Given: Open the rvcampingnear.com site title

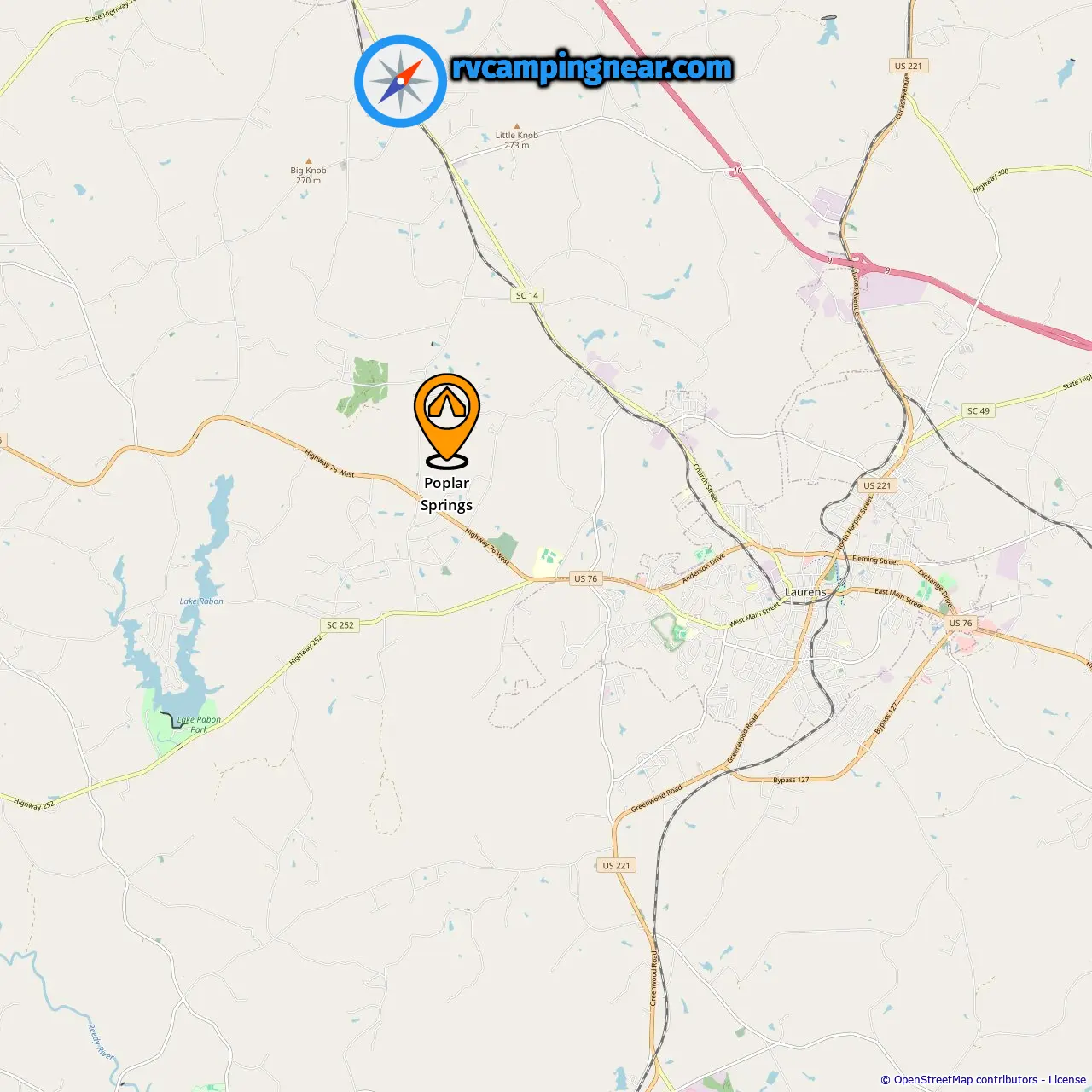Looking at the screenshot, I should [x=592, y=67].
